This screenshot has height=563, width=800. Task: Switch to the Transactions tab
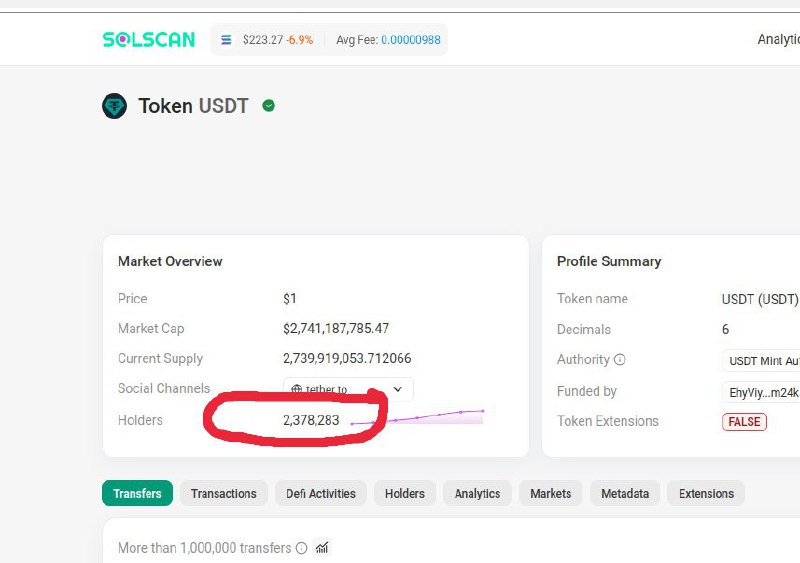click(223, 493)
